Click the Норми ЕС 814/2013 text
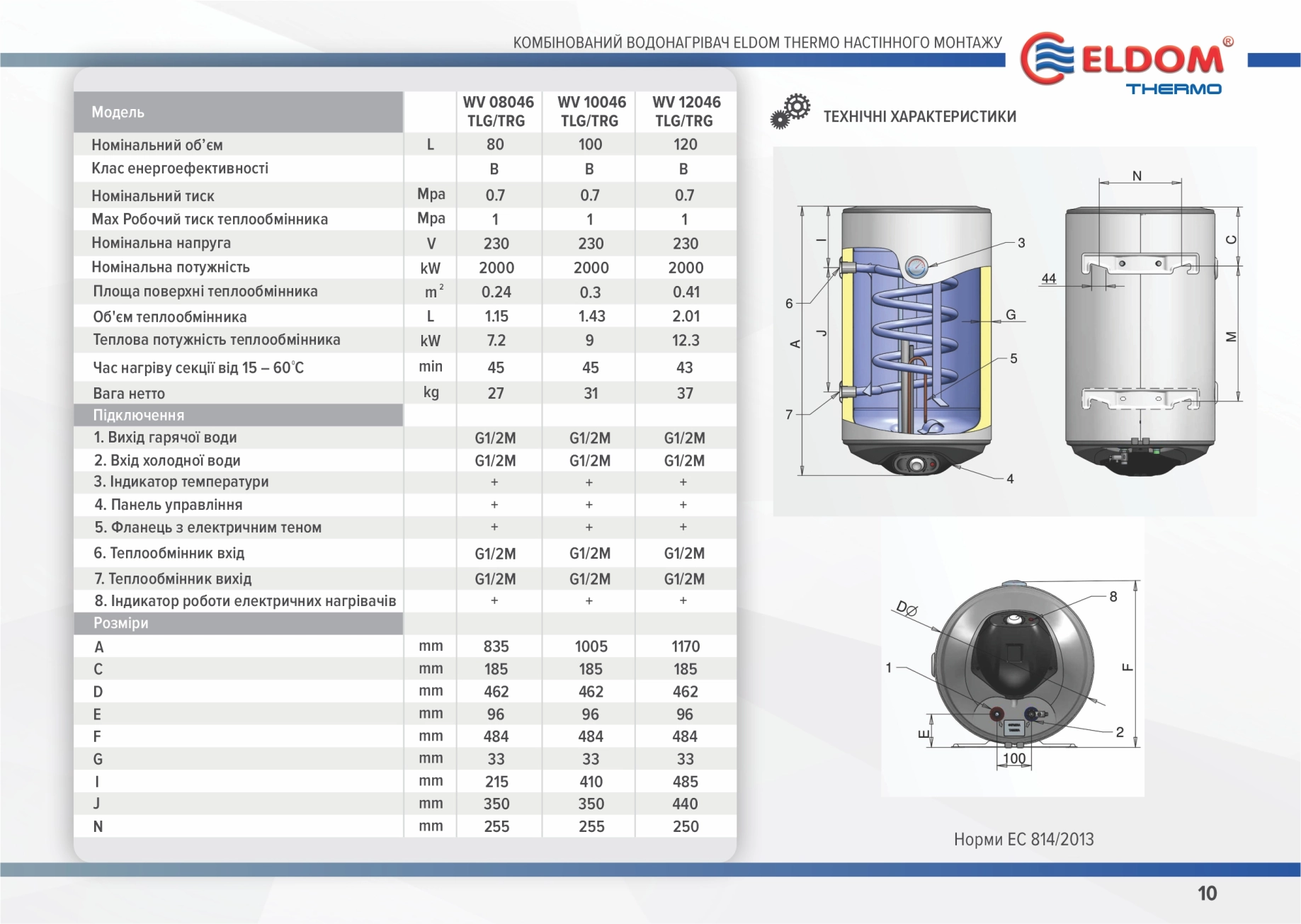Viewport: 1301px width, 924px height. point(1023,839)
